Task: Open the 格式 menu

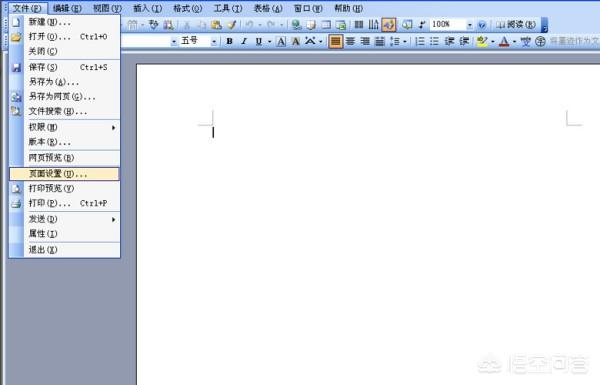Action: click(x=188, y=8)
